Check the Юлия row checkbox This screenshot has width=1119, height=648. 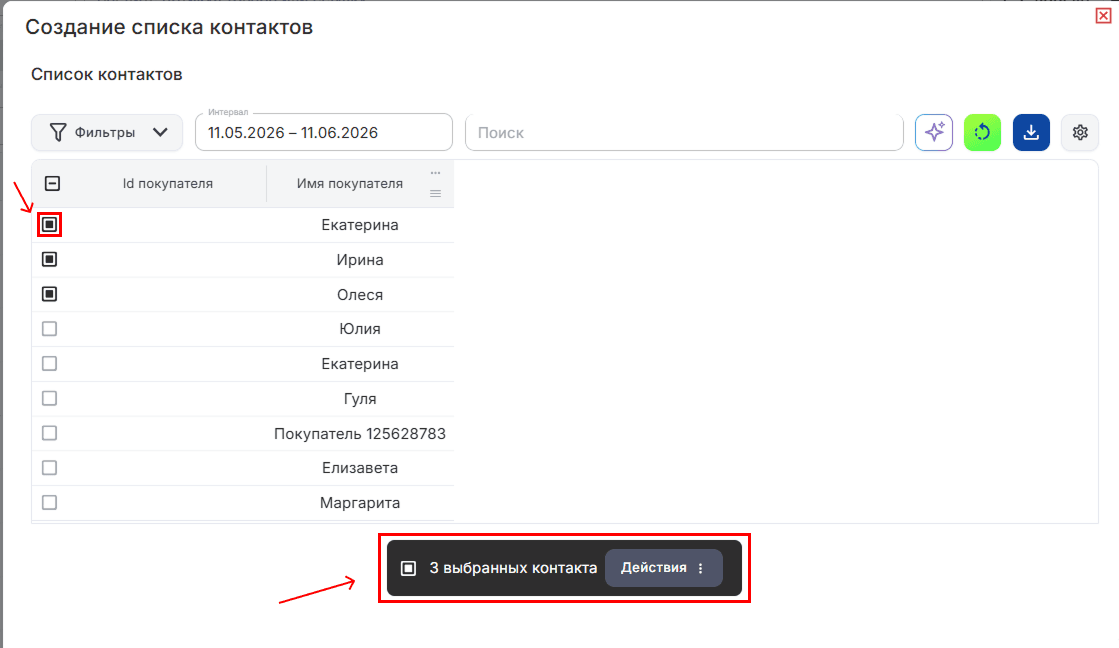[49, 329]
